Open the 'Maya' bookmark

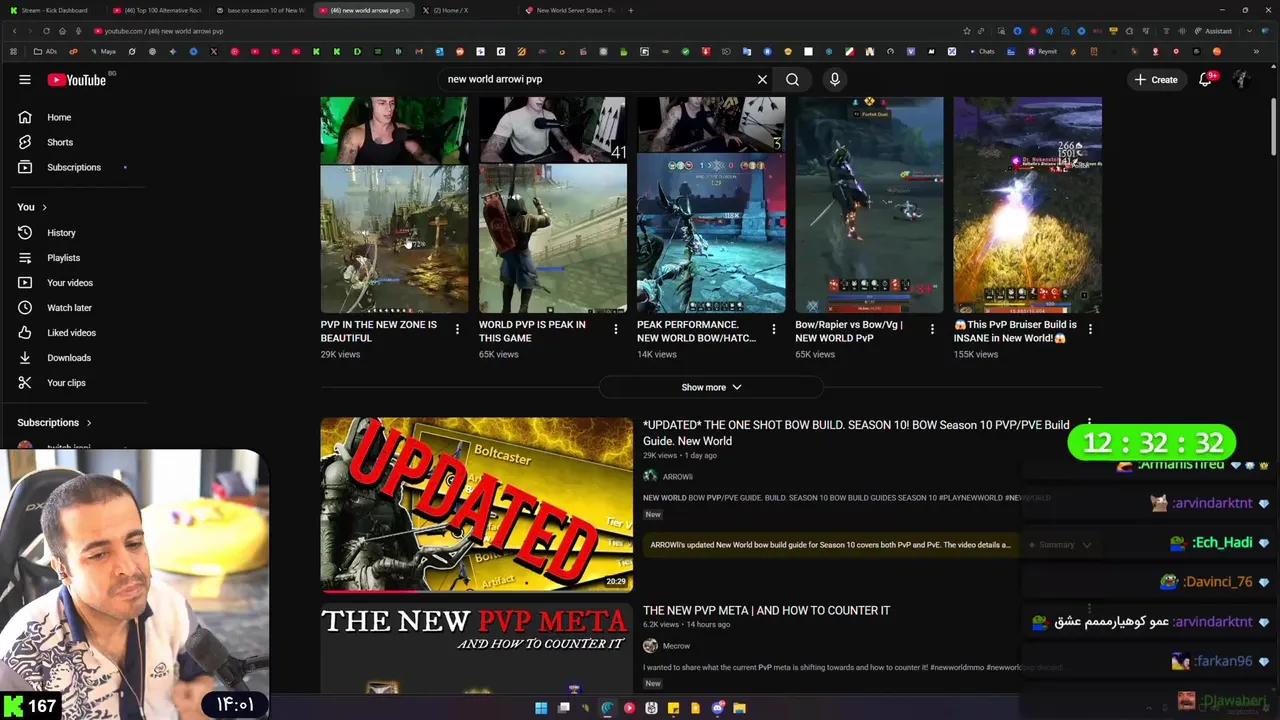pyautogui.click(x=103, y=51)
